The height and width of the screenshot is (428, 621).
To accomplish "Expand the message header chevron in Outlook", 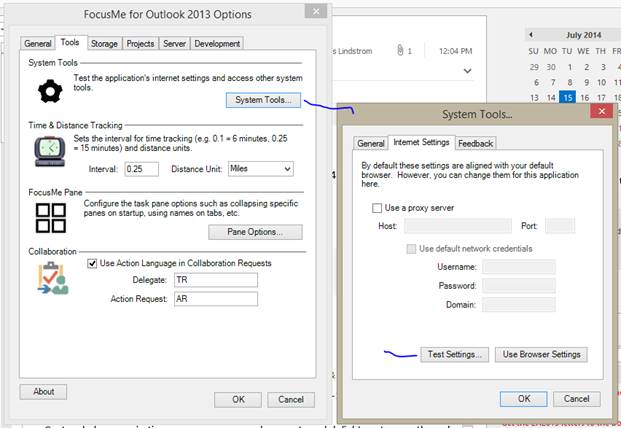I will pos(467,71).
